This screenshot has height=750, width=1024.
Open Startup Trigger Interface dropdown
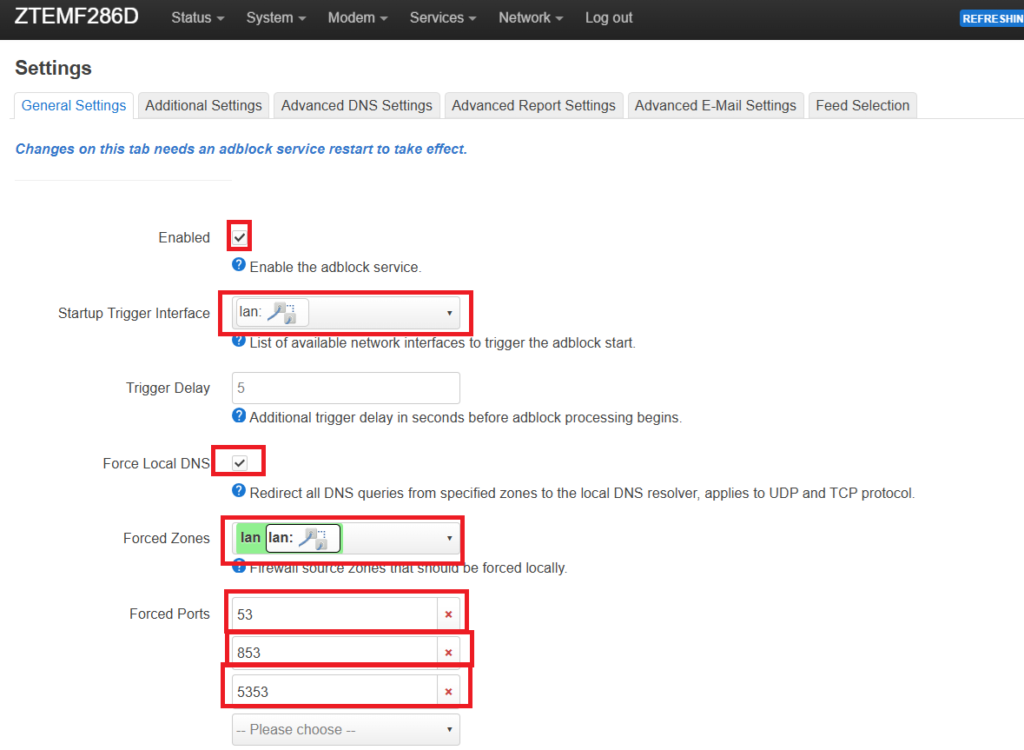(346, 313)
